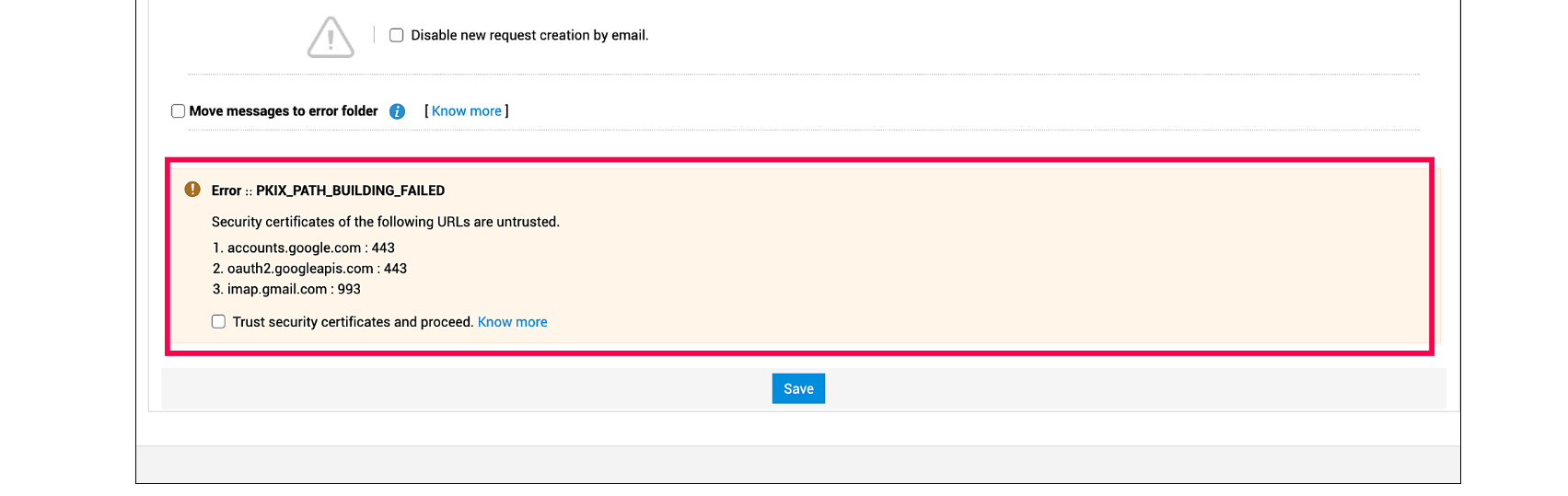Click the oauth2.googleapis.com : 443 entry
The height and width of the screenshot is (496, 1568).
317,269
